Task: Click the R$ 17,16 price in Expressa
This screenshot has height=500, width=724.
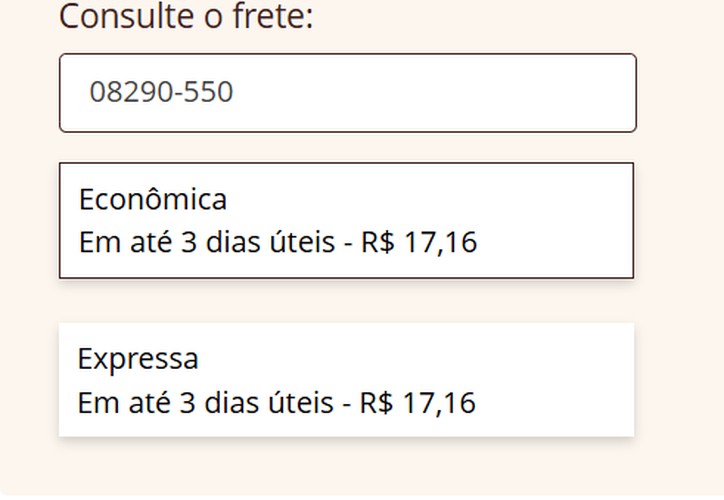Action: pyautogui.click(x=417, y=403)
